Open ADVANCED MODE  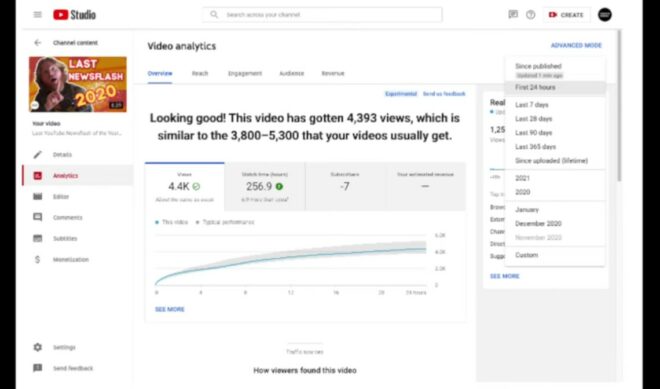pos(576,45)
